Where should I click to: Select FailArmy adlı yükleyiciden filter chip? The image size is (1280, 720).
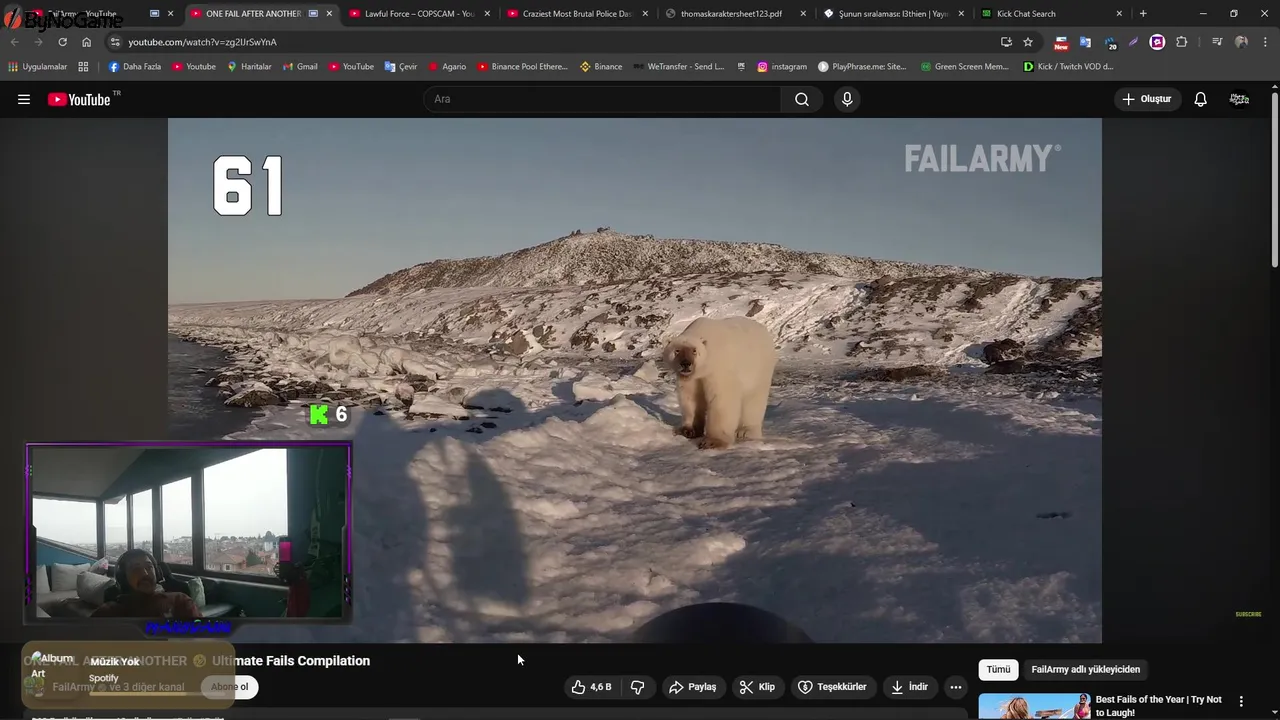point(1085,669)
